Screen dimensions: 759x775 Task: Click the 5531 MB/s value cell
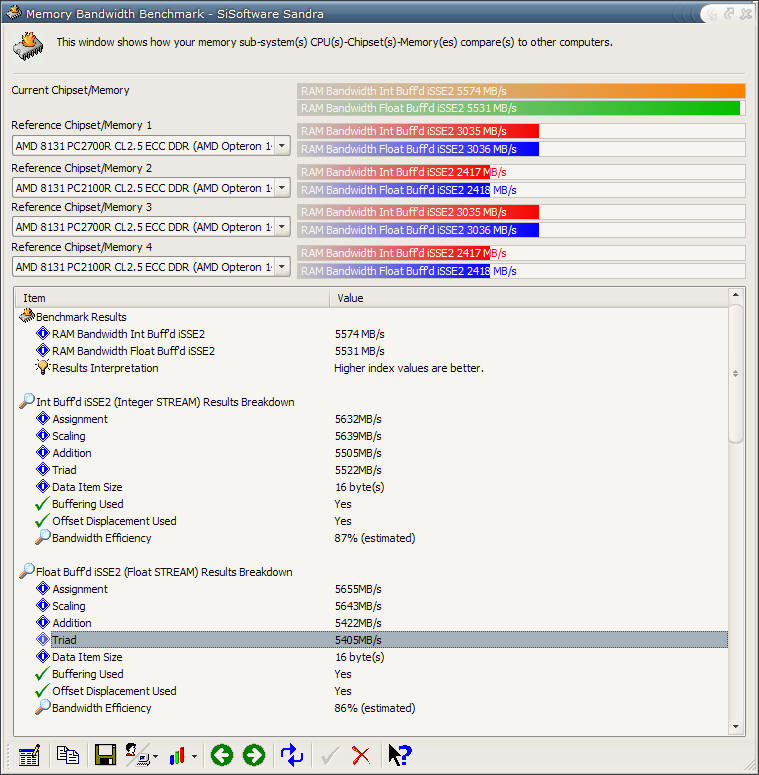(x=359, y=351)
